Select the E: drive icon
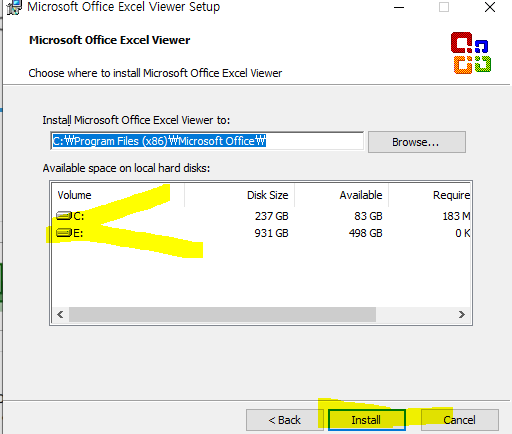 coord(64,232)
